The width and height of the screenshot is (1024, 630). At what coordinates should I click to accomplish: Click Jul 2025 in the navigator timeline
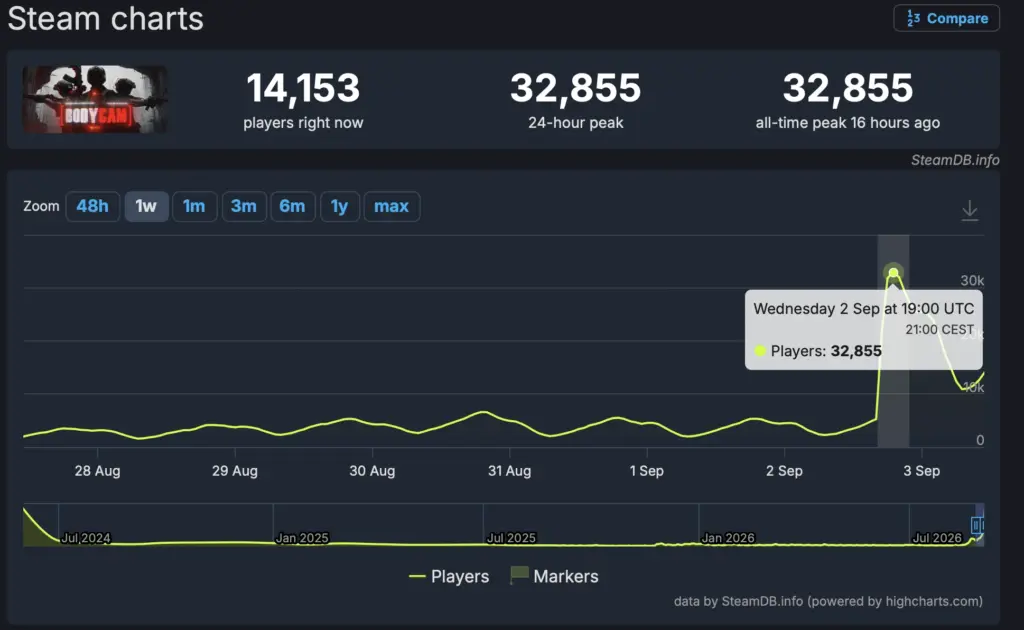[x=511, y=538]
